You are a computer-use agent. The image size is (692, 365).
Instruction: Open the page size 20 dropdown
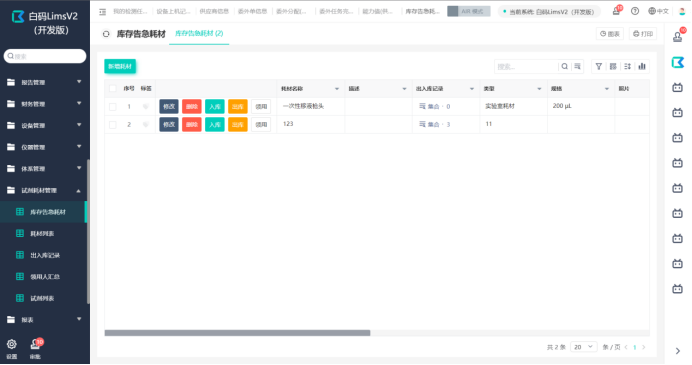tap(583, 347)
